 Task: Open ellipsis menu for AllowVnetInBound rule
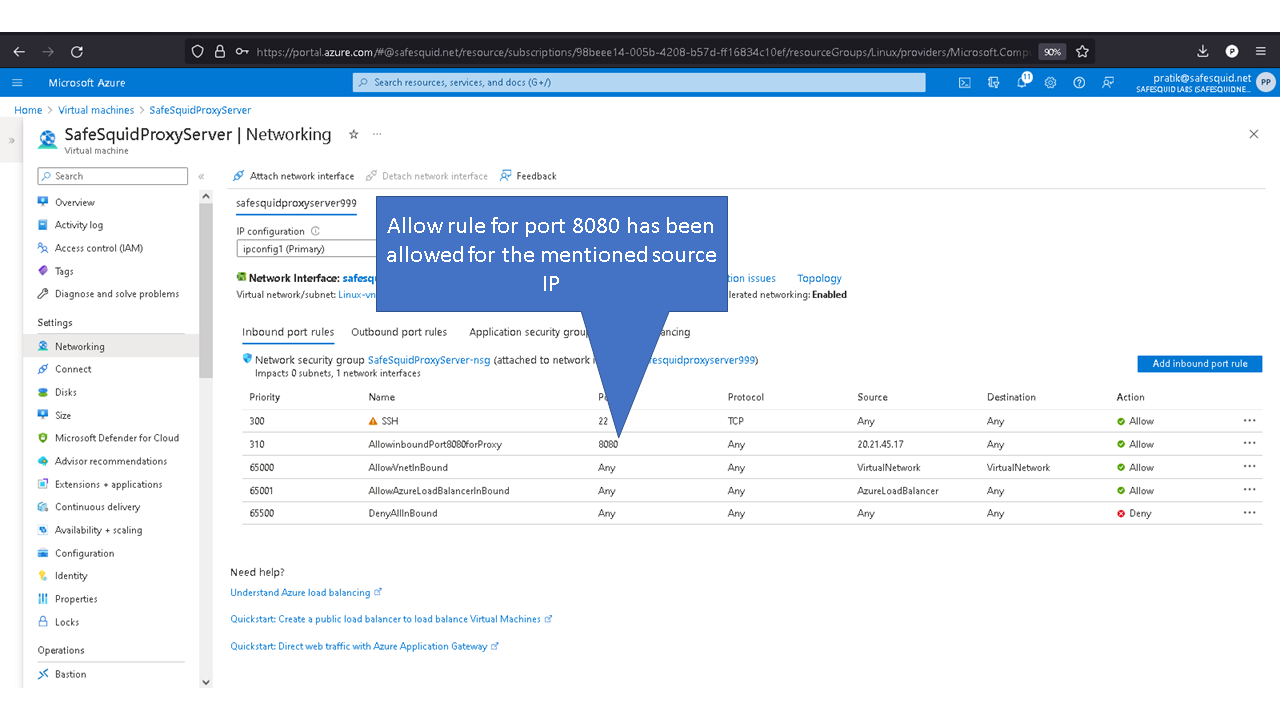tap(1249, 467)
